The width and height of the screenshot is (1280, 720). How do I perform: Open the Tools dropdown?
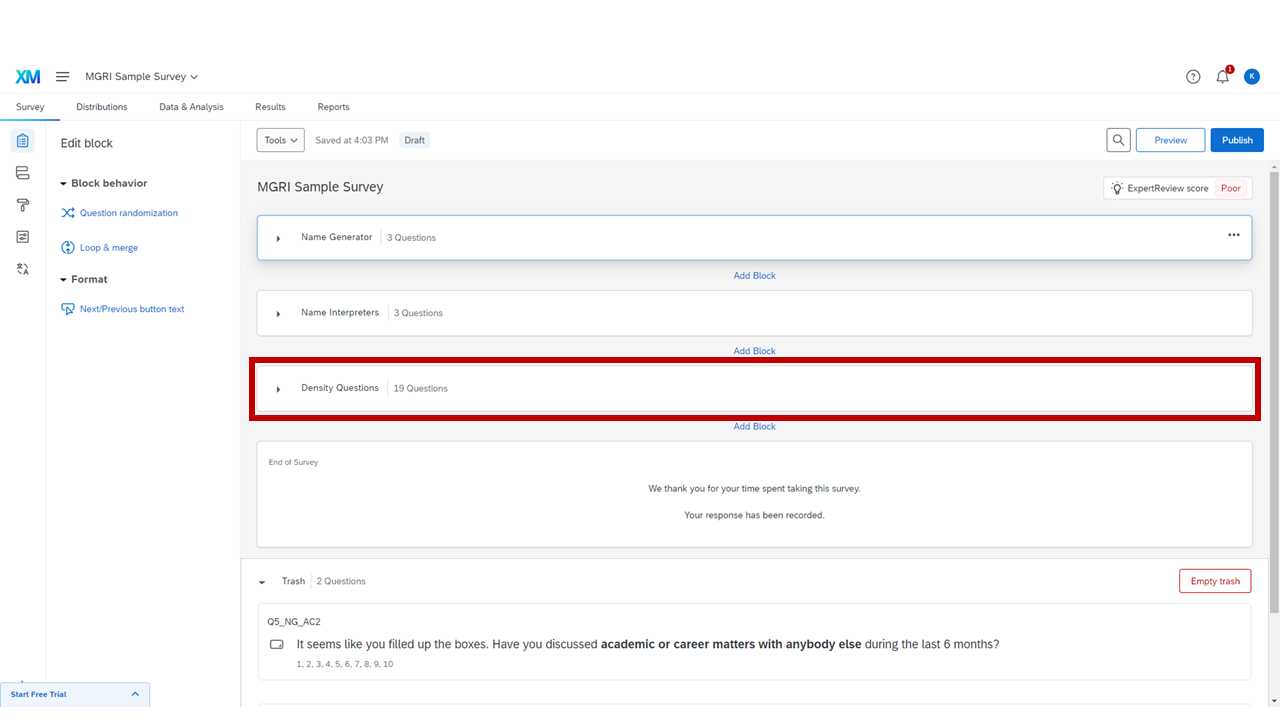coord(280,140)
